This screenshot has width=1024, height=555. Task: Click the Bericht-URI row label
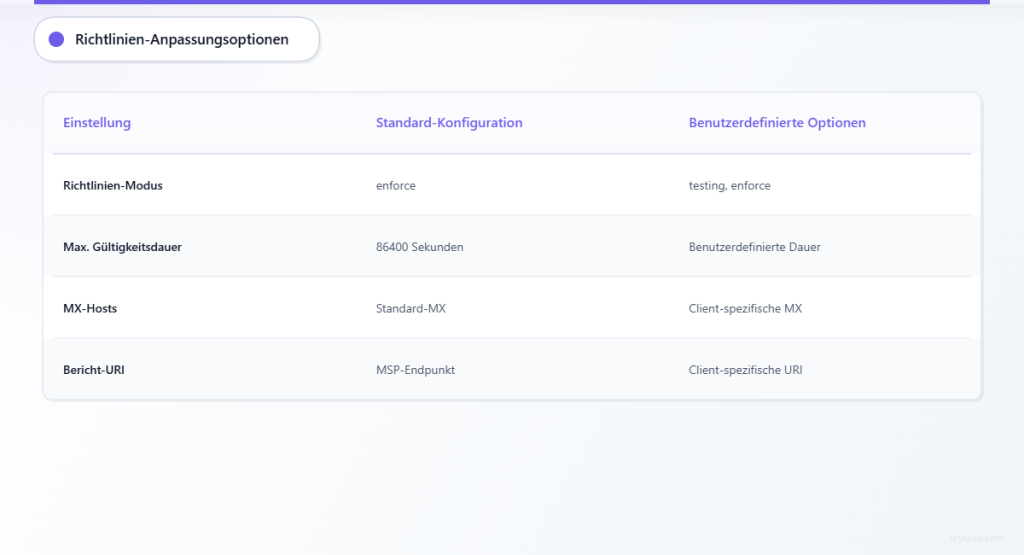click(x=94, y=370)
